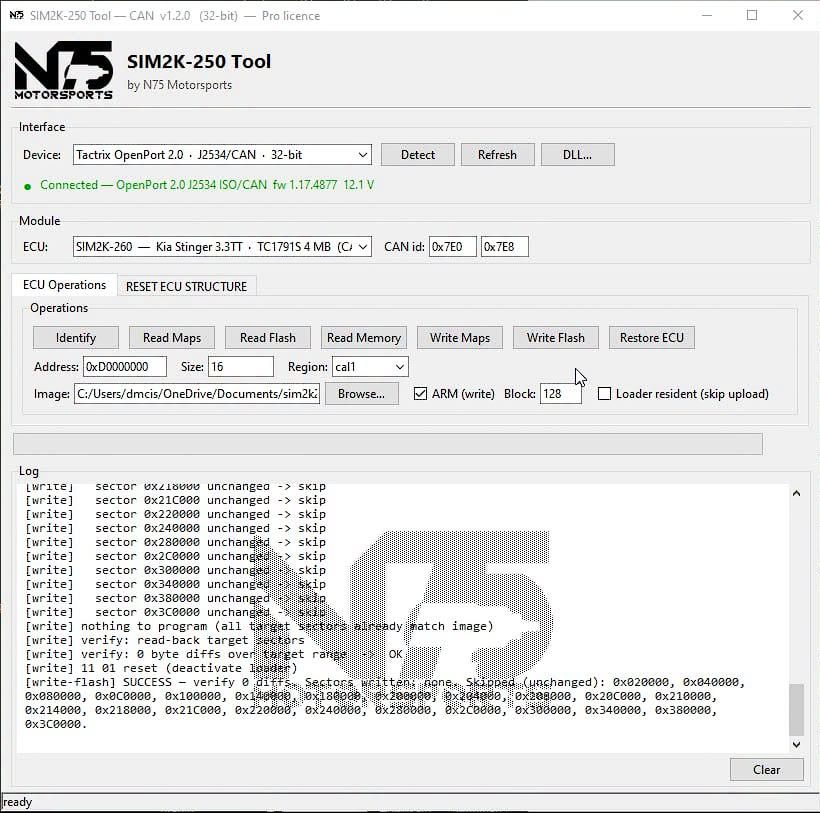Click the 'sector 0x3C0000 unchanged -> skip' log line
This screenshot has height=813, width=820.
pyautogui.click(x=175, y=612)
